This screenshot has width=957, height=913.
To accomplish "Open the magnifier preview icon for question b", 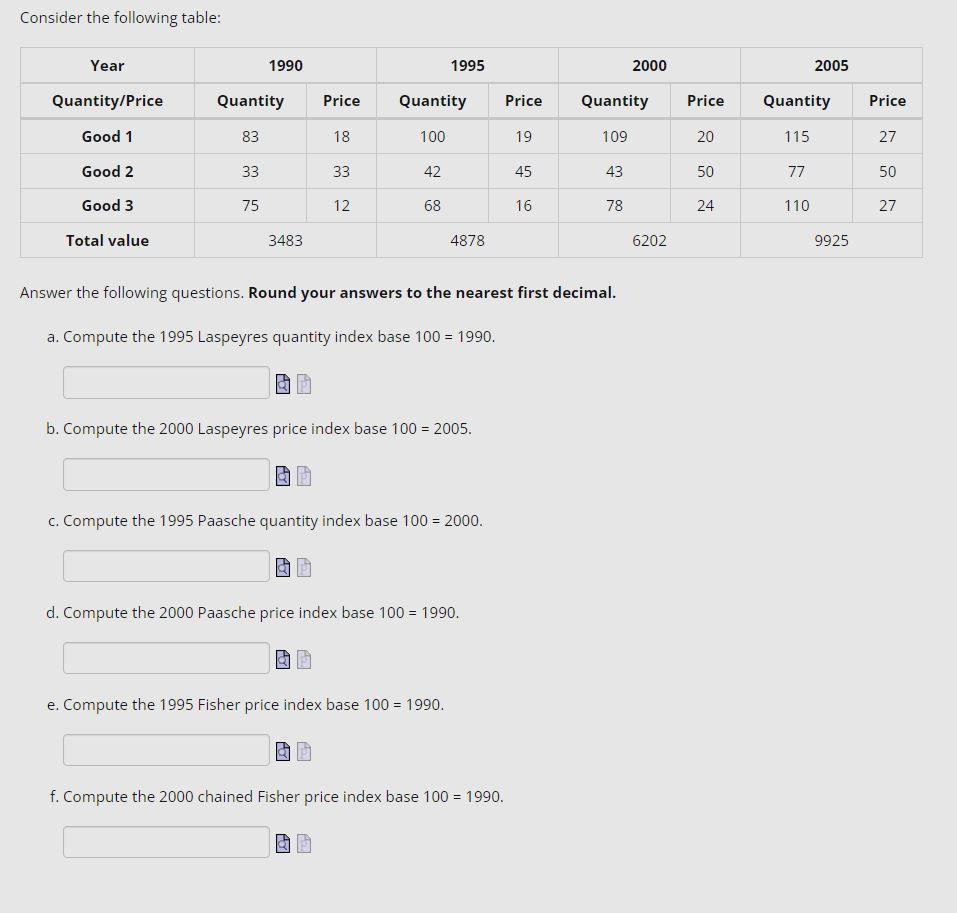I will tap(281, 474).
